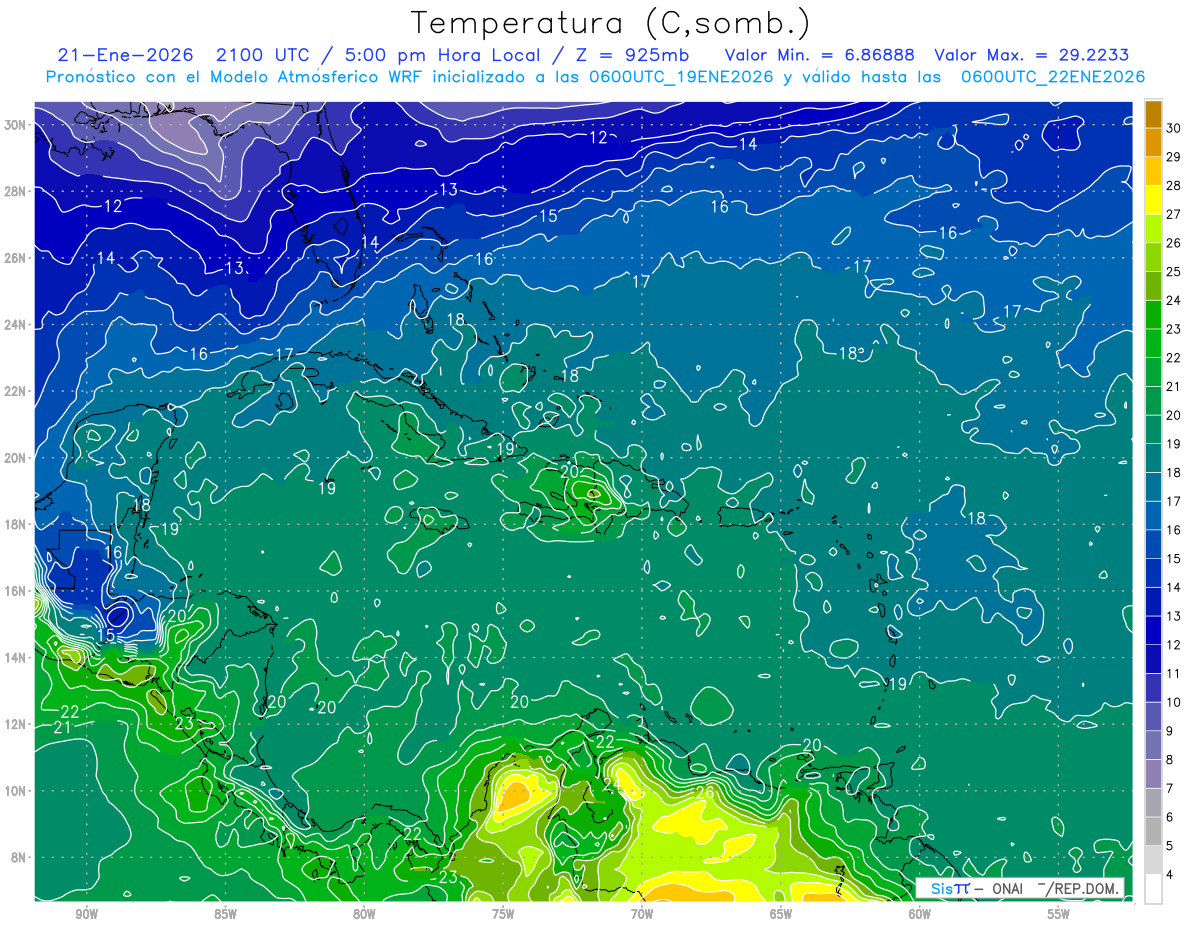The height and width of the screenshot is (927, 1200).
Task: Click the colorbar value label 27
Action: [1174, 214]
